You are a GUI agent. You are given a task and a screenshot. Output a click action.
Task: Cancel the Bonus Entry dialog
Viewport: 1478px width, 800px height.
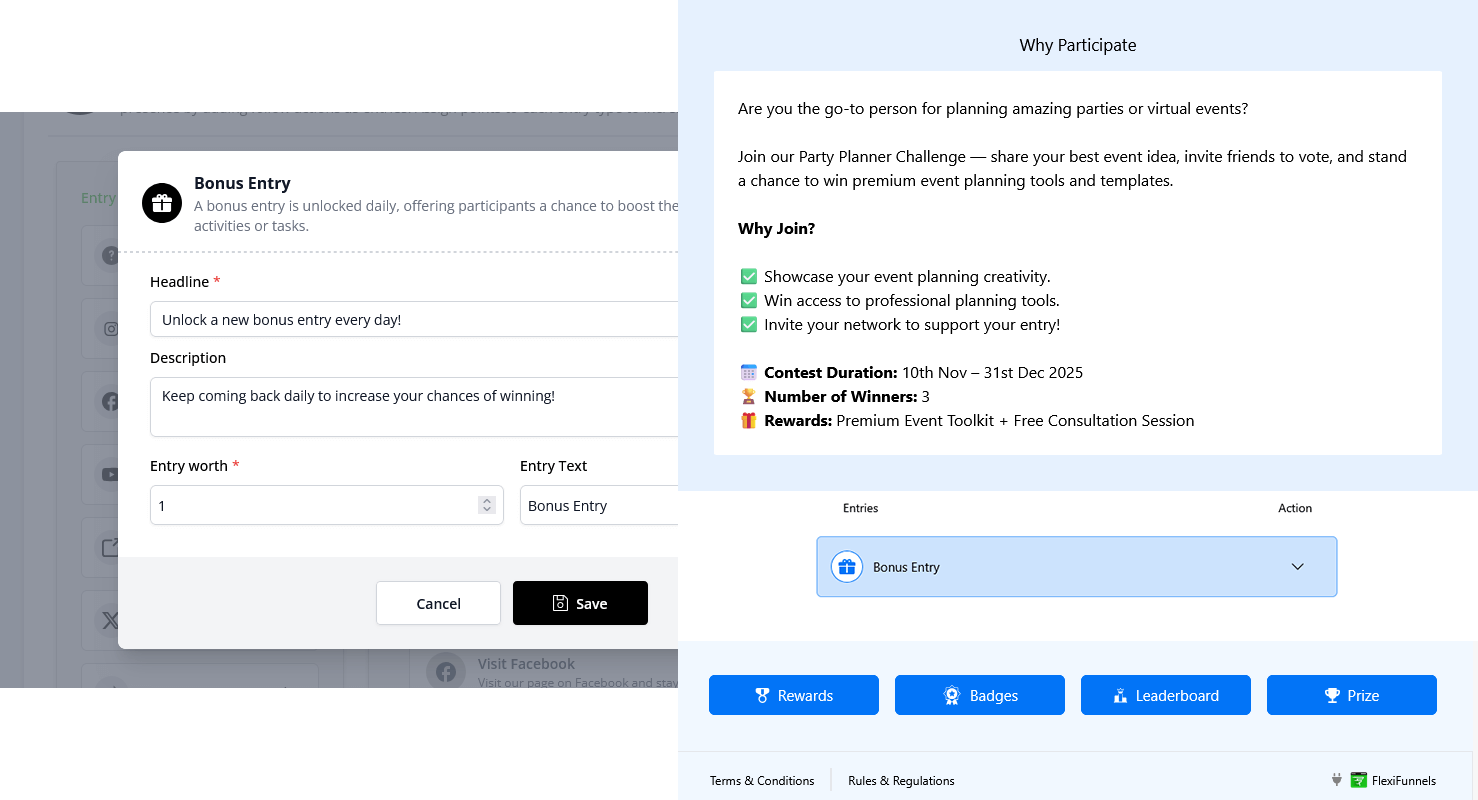point(438,603)
